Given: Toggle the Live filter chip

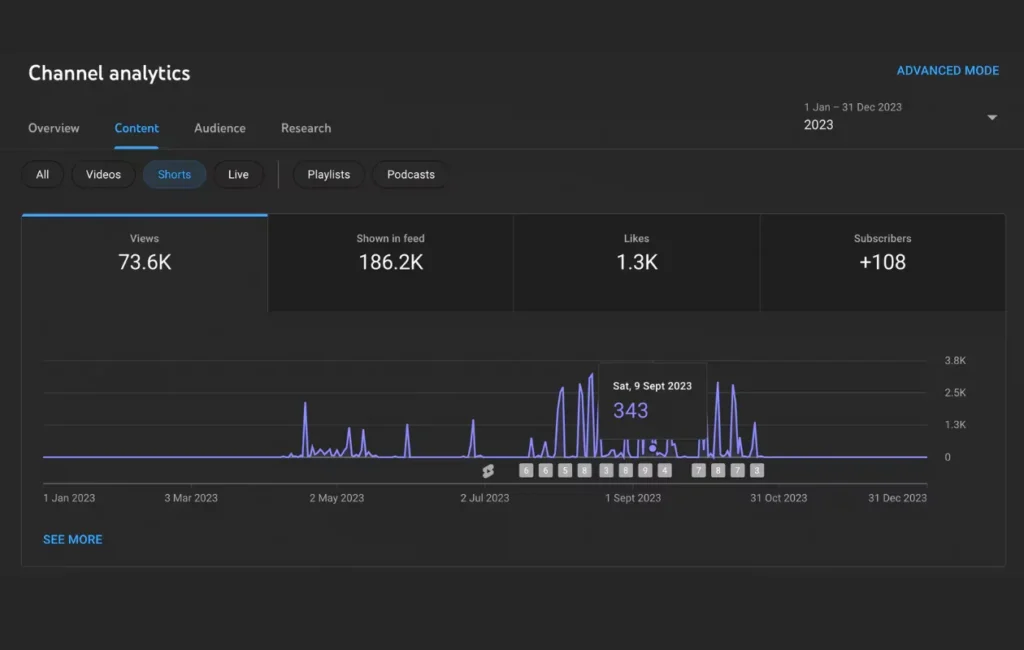Looking at the screenshot, I should (238, 175).
